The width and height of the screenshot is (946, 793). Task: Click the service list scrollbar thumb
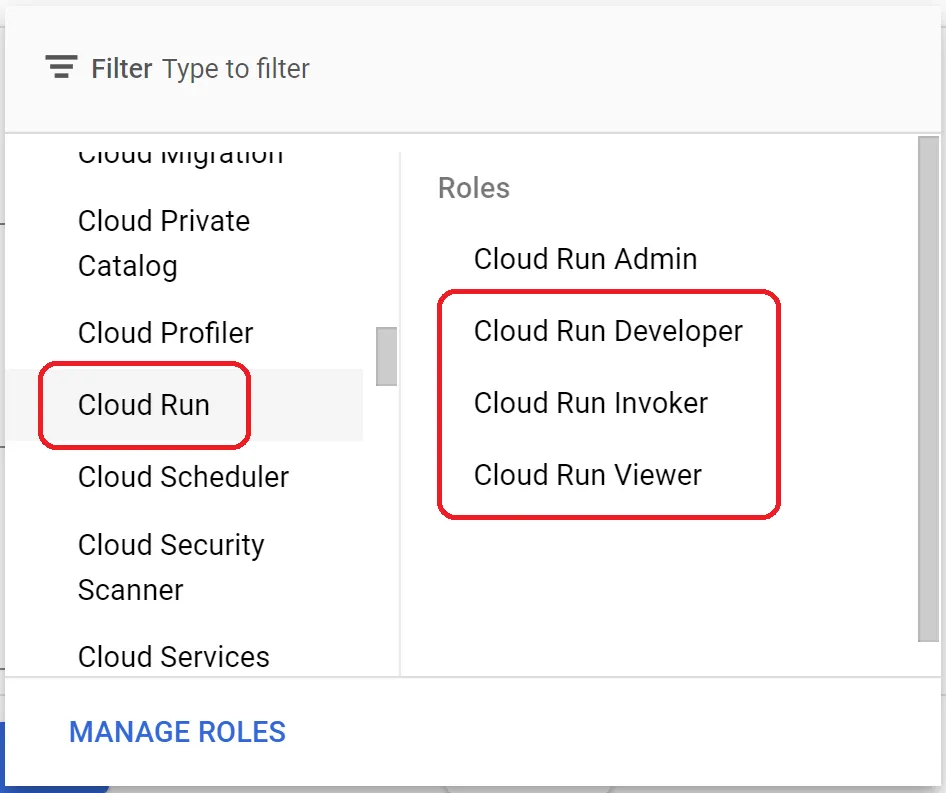click(386, 356)
